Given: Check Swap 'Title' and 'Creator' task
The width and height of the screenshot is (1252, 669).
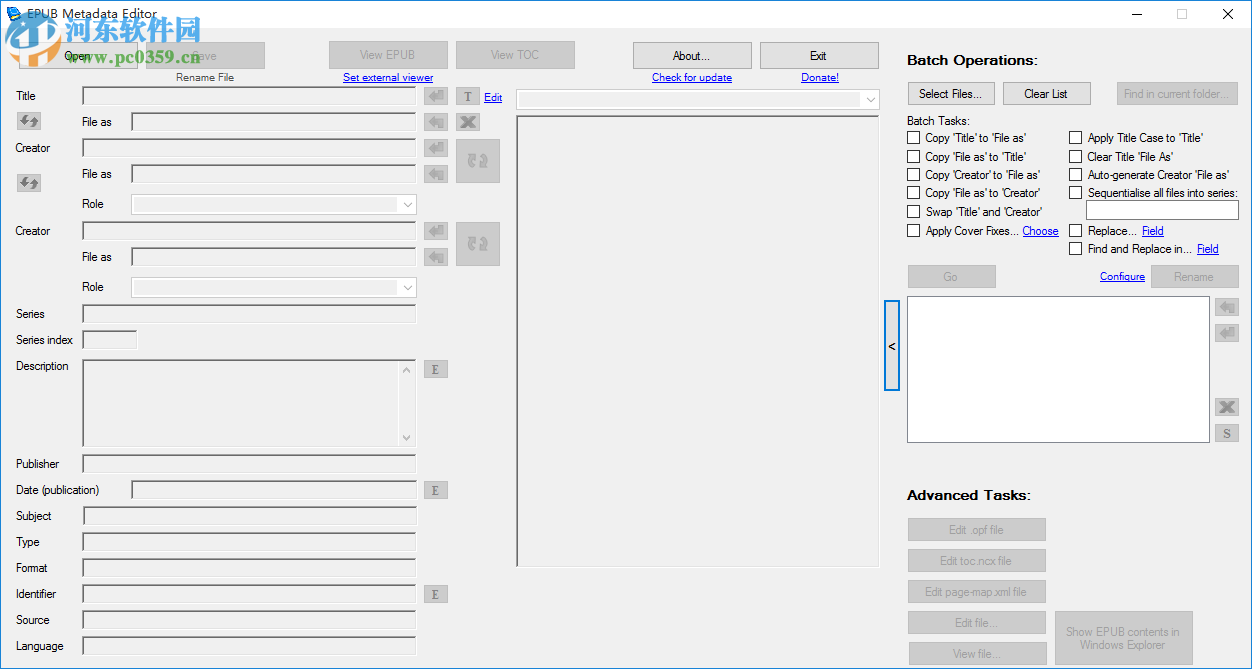Looking at the screenshot, I should click(913, 211).
